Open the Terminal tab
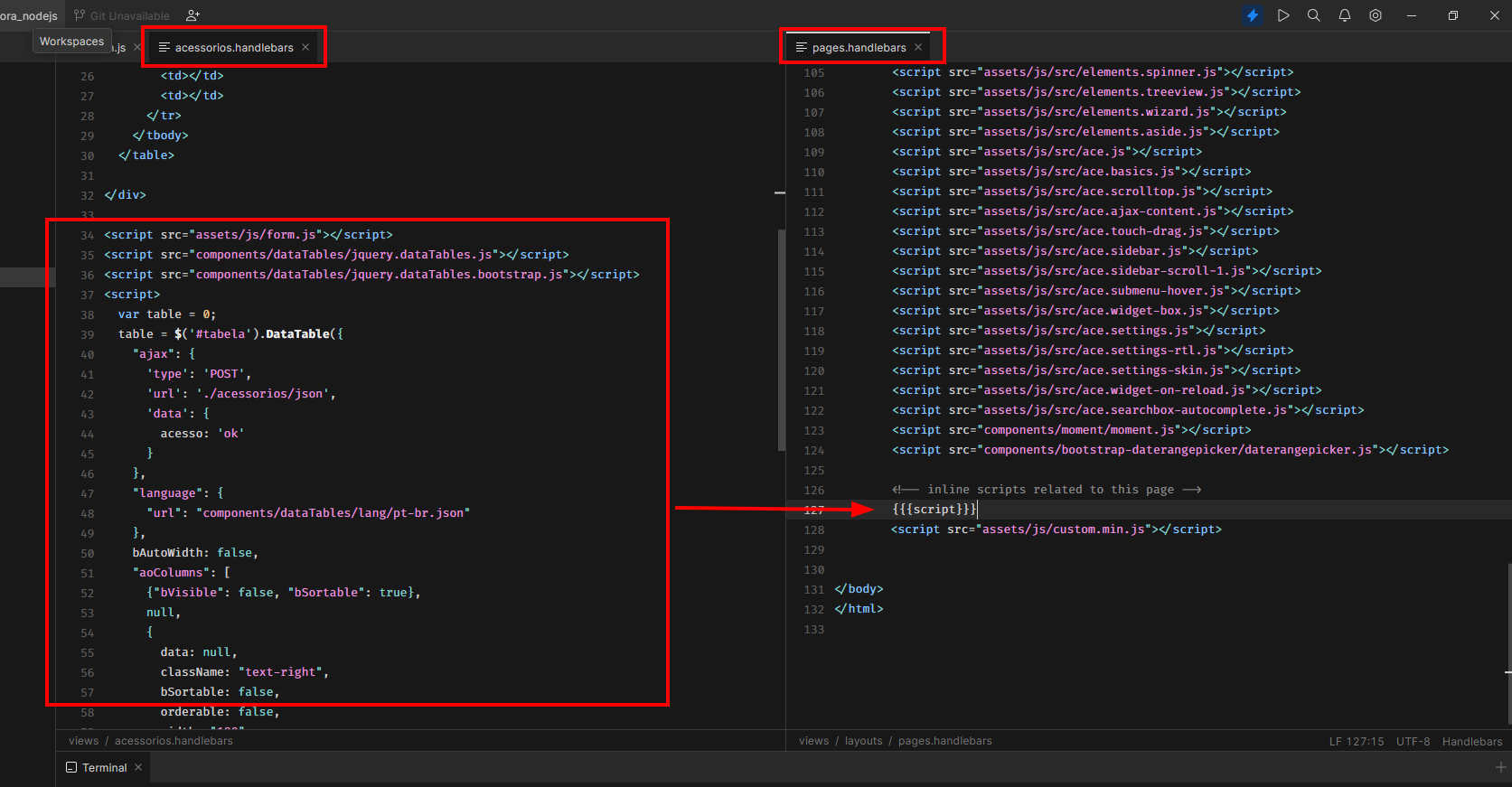 (x=104, y=767)
